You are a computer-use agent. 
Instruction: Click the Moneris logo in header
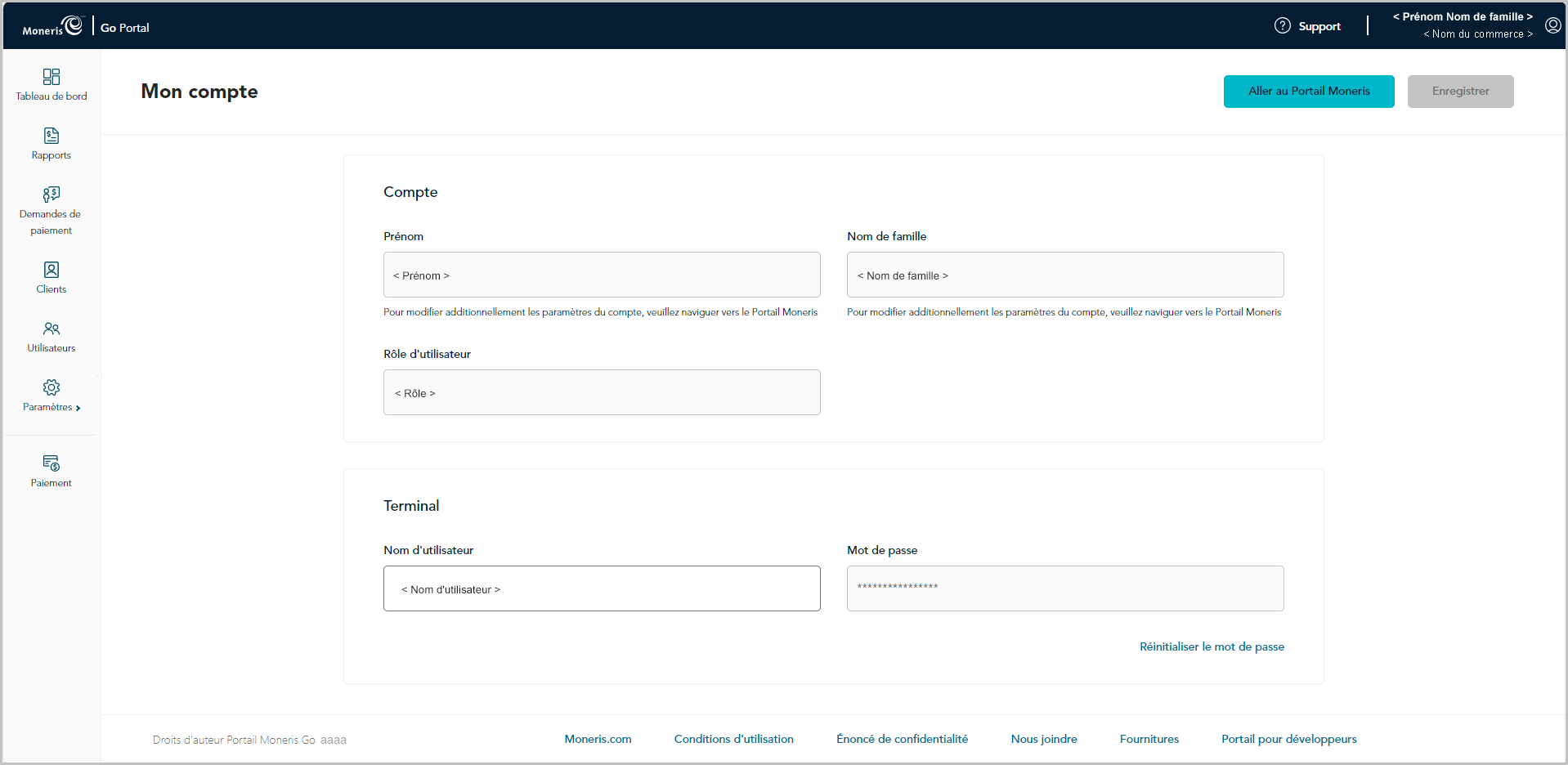point(53,27)
